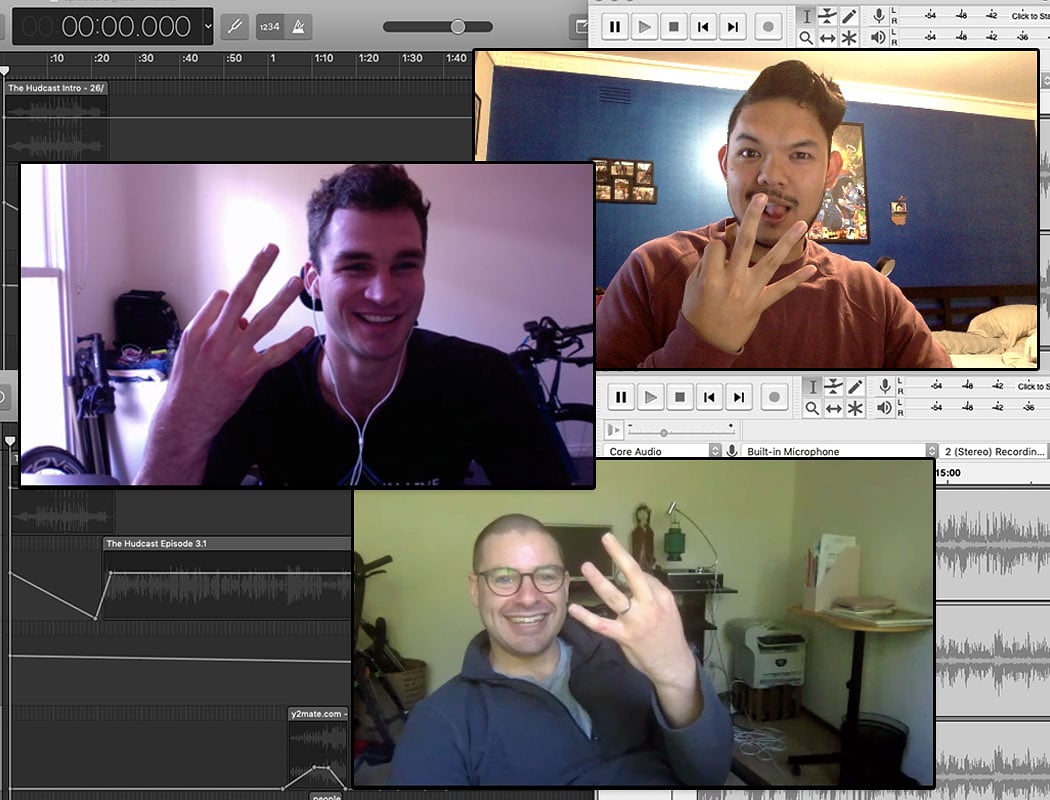Activate the Zoom tool in upper Audacity toolbar
Image resolution: width=1050 pixels, height=800 pixels.
pyautogui.click(x=806, y=37)
